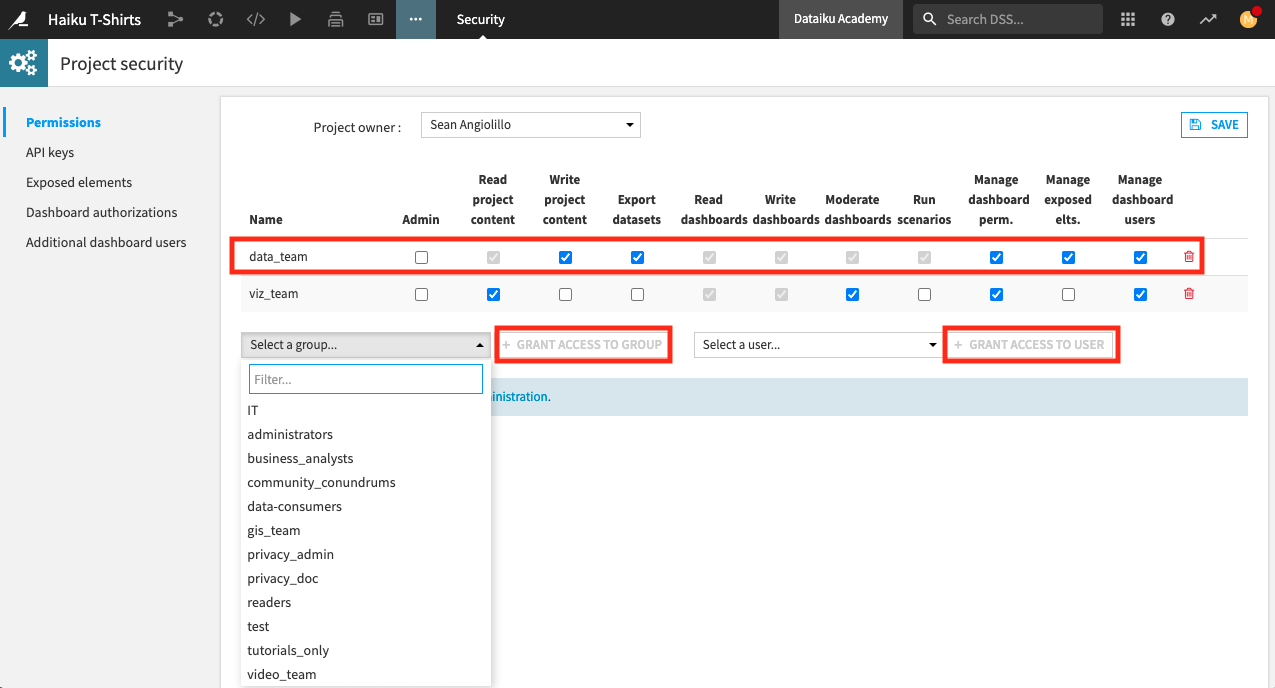
Task: Open the Help question mark icon
Action: (1168, 19)
